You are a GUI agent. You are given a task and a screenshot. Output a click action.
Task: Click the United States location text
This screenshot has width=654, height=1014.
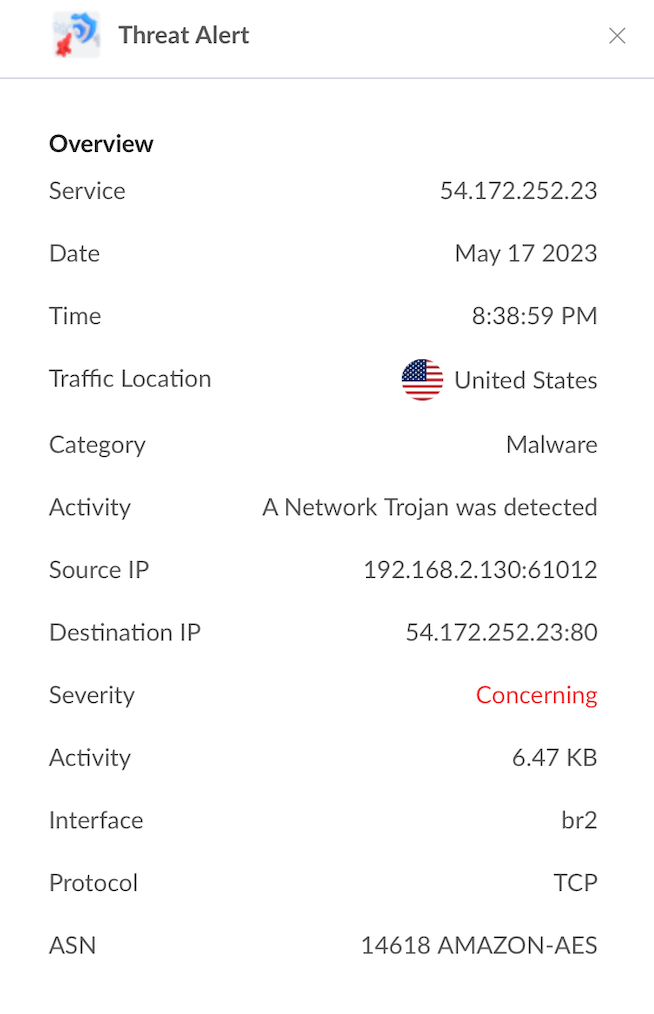[x=525, y=381]
